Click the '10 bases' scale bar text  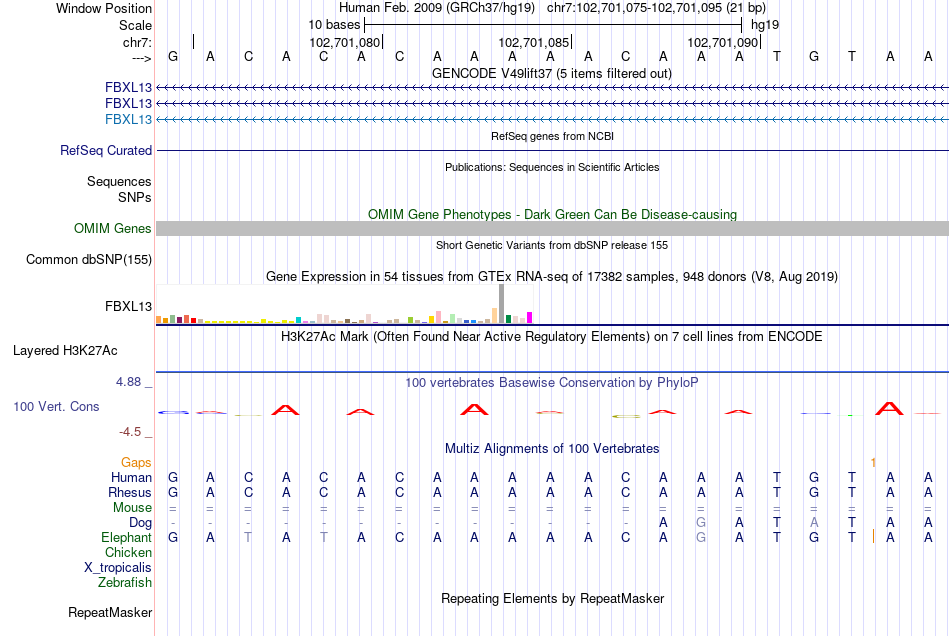pos(334,25)
